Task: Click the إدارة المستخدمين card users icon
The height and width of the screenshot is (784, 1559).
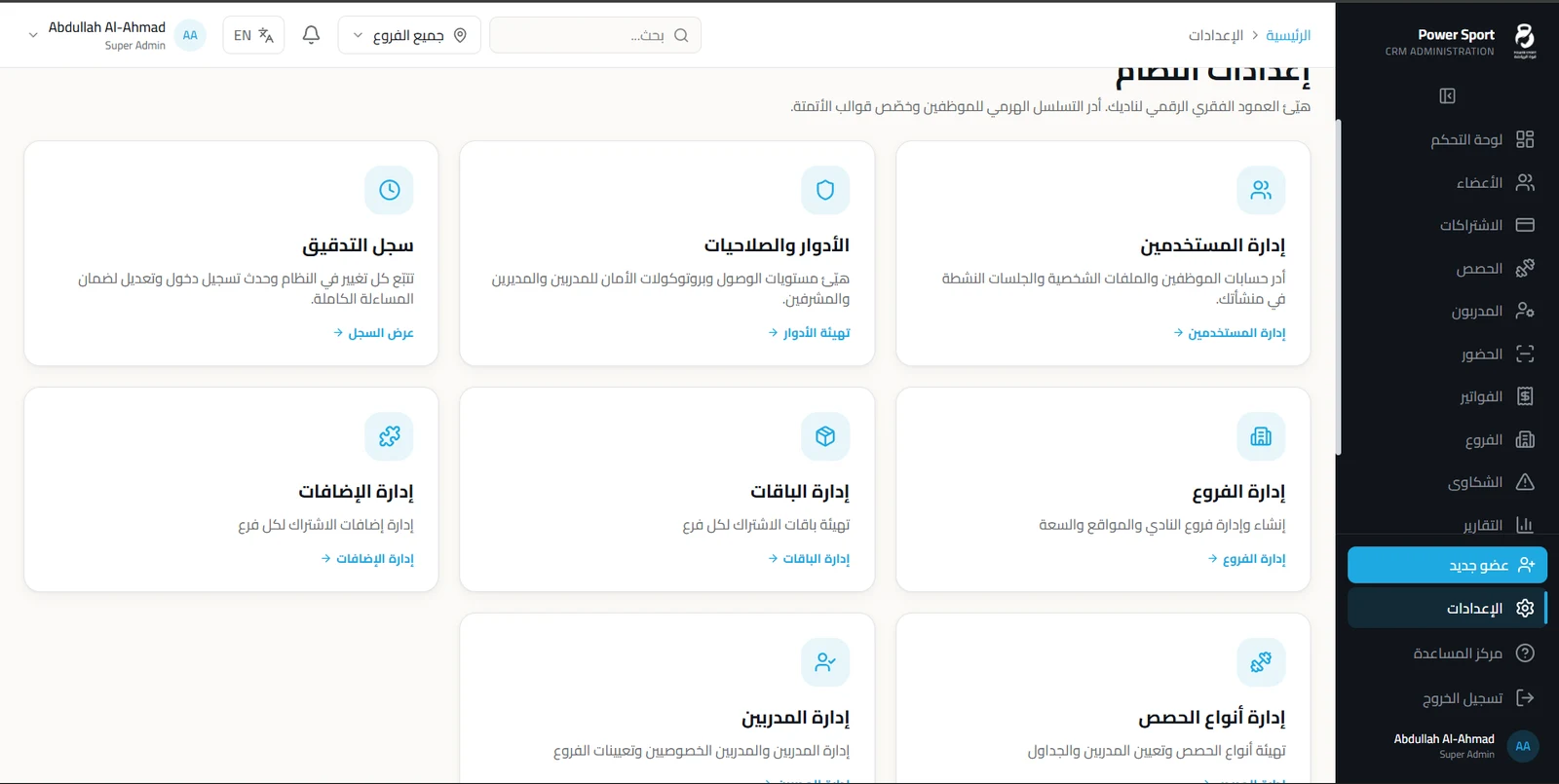Action: [x=1261, y=190]
